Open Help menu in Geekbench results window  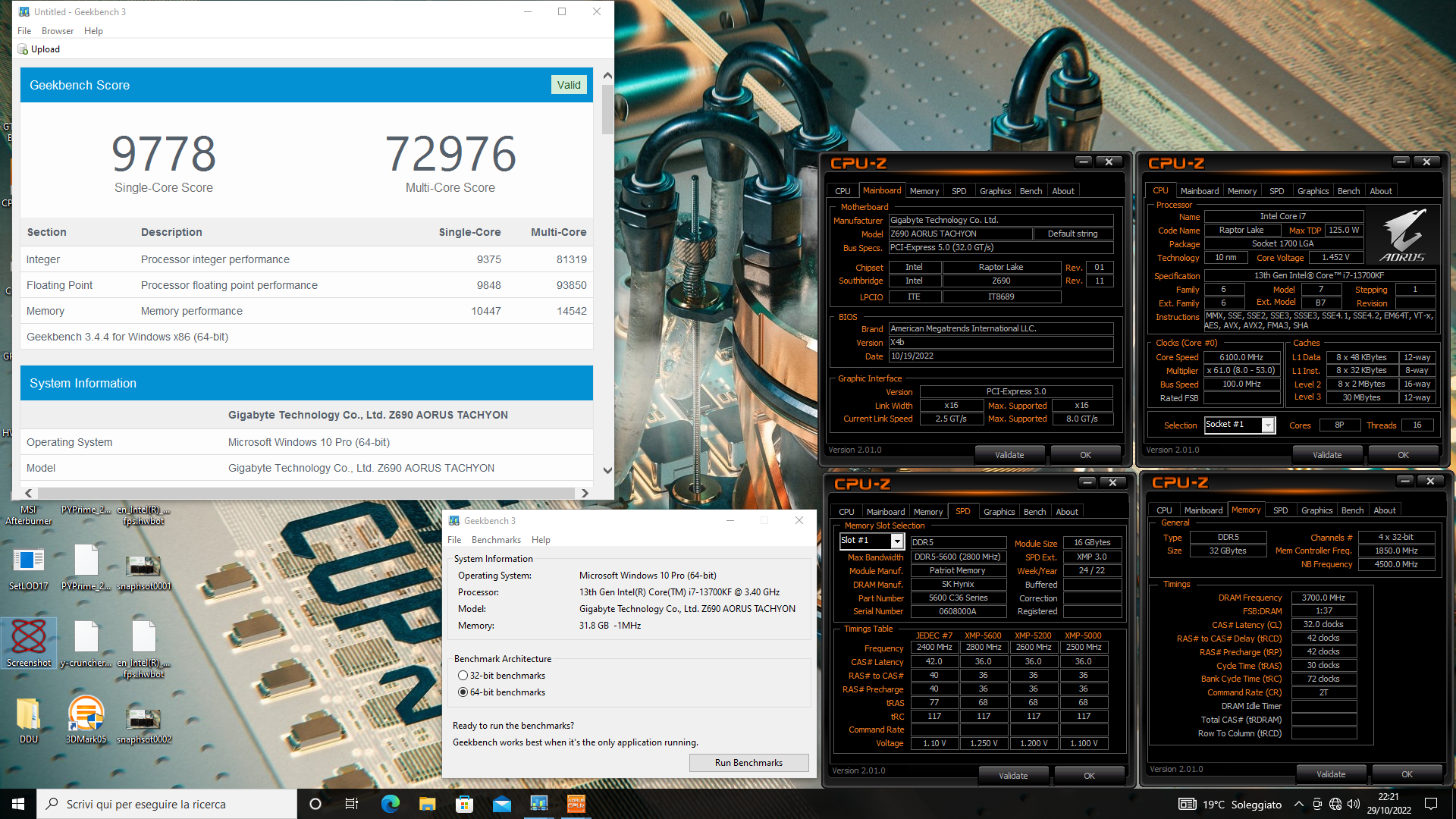[x=93, y=31]
